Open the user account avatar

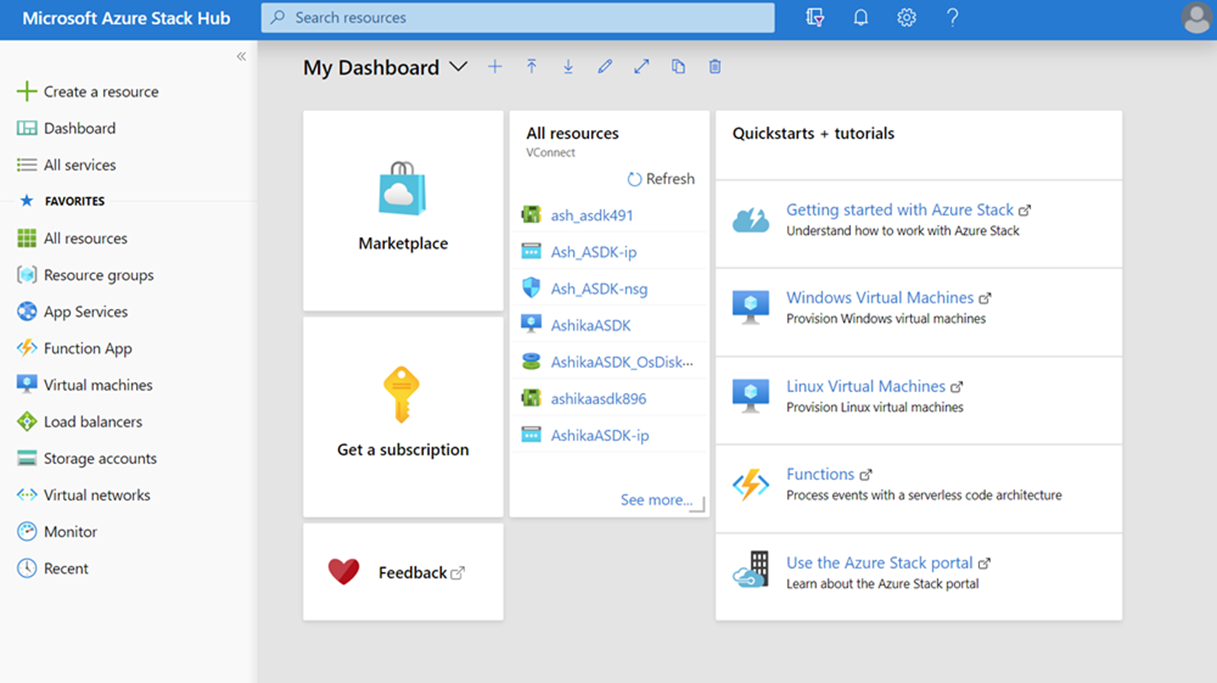(1196, 18)
